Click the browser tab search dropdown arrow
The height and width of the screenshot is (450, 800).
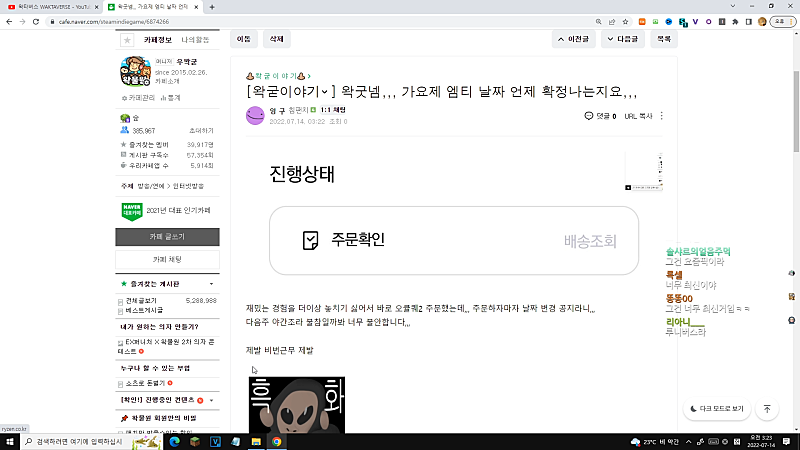click(733, 6)
